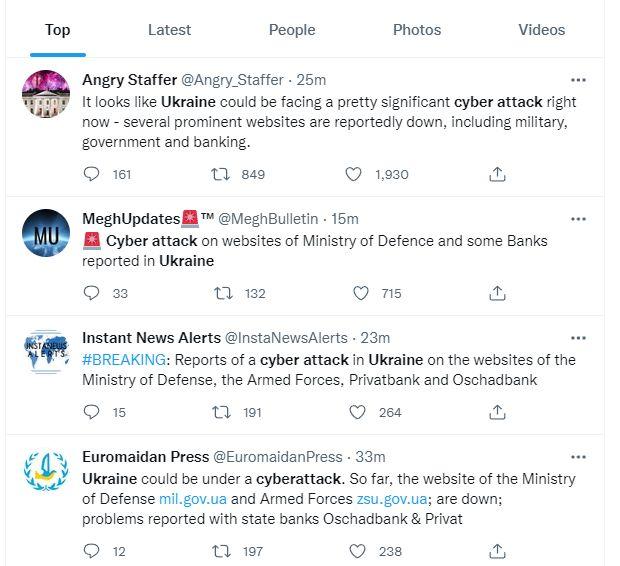Retweet the MeghUpdates tweet
This screenshot has height=566, width=620.
pyautogui.click(x=225, y=293)
